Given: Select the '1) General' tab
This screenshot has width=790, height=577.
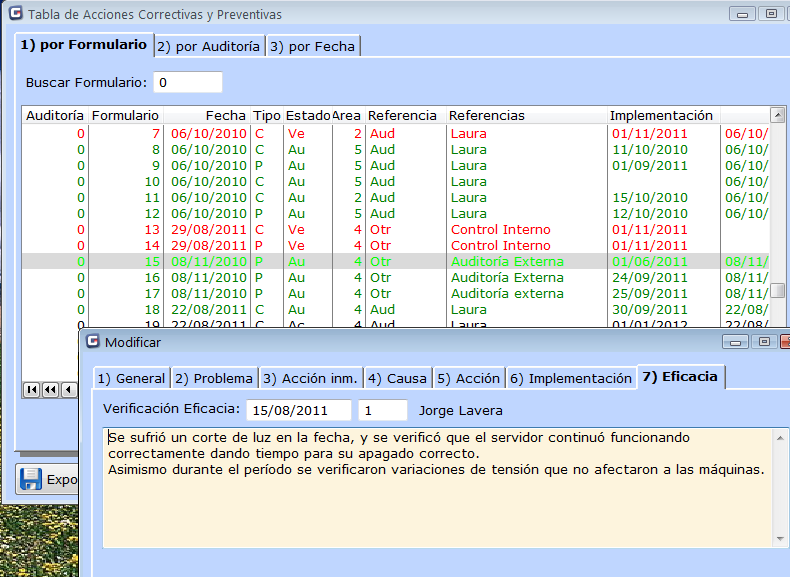Looking at the screenshot, I should coord(131,378).
